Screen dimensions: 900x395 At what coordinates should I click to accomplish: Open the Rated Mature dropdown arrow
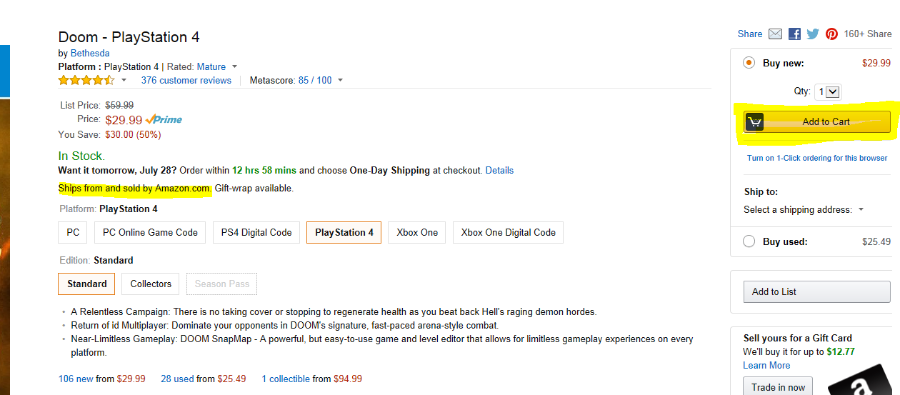pos(234,67)
